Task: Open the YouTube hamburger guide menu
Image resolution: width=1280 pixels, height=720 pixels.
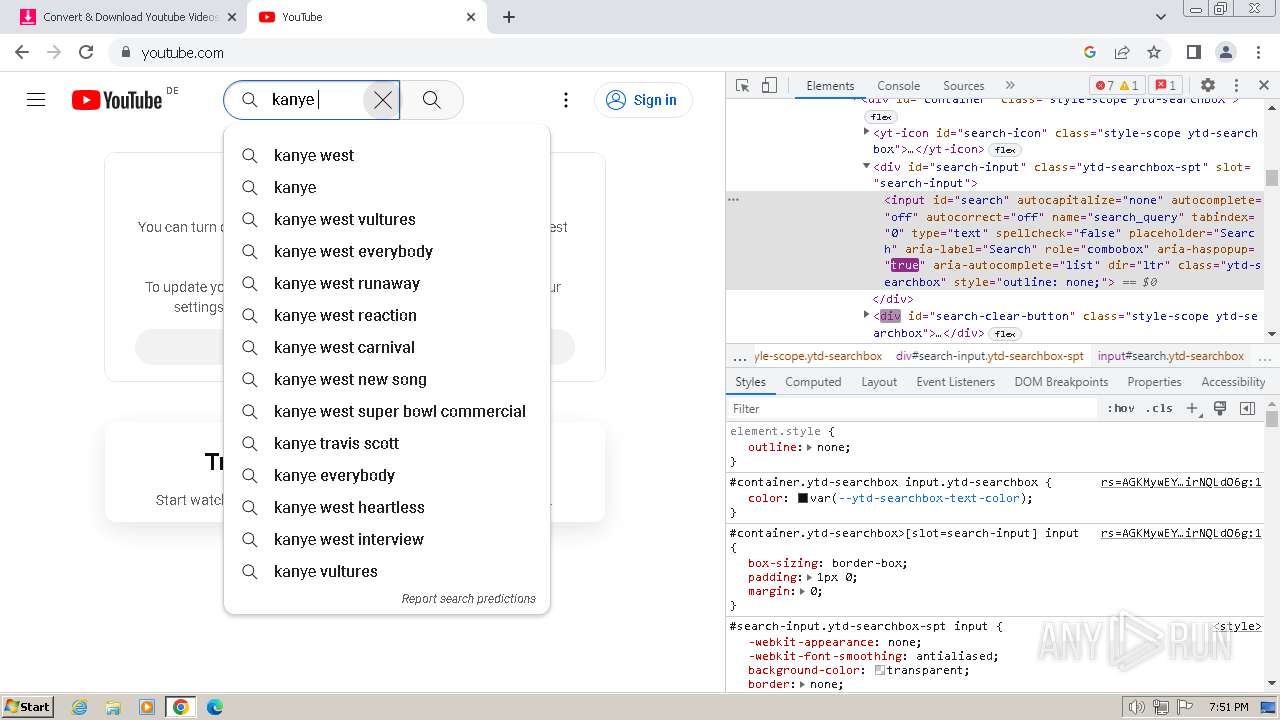Action: pyautogui.click(x=36, y=100)
